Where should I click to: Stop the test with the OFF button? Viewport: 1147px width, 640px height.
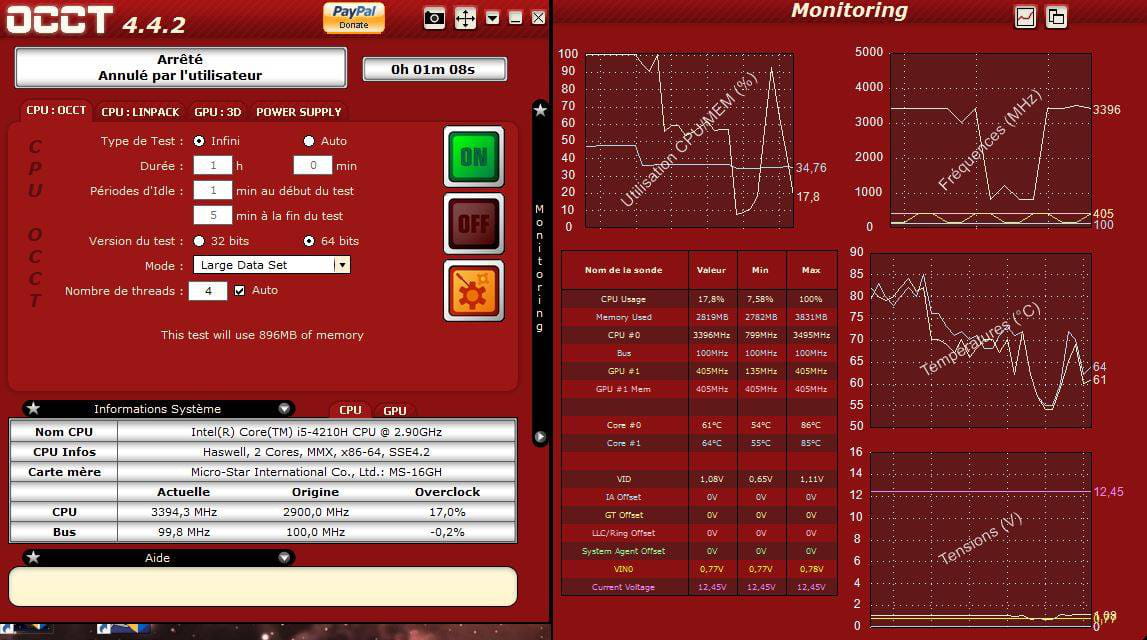point(474,223)
